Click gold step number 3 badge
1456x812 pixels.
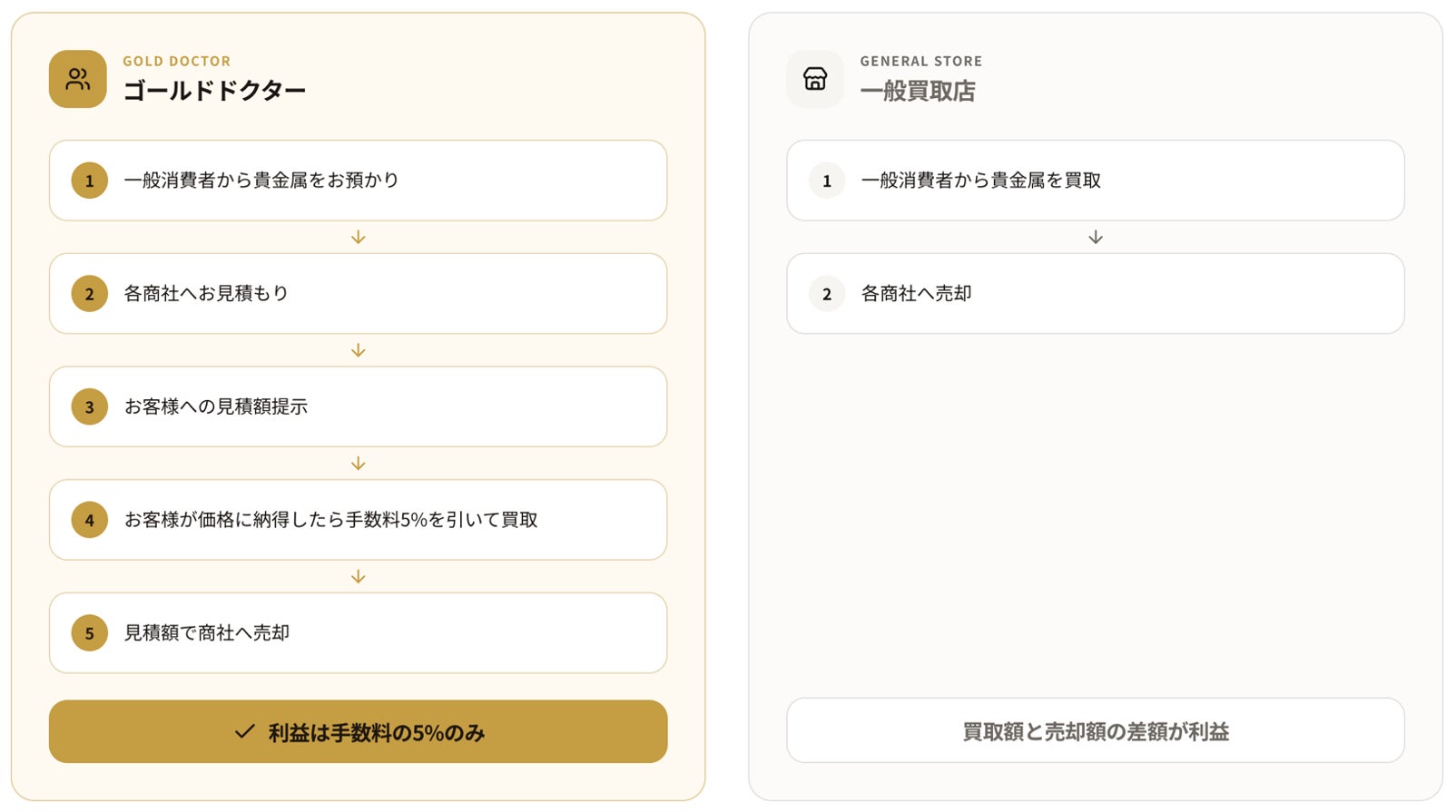pyautogui.click(x=89, y=407)
